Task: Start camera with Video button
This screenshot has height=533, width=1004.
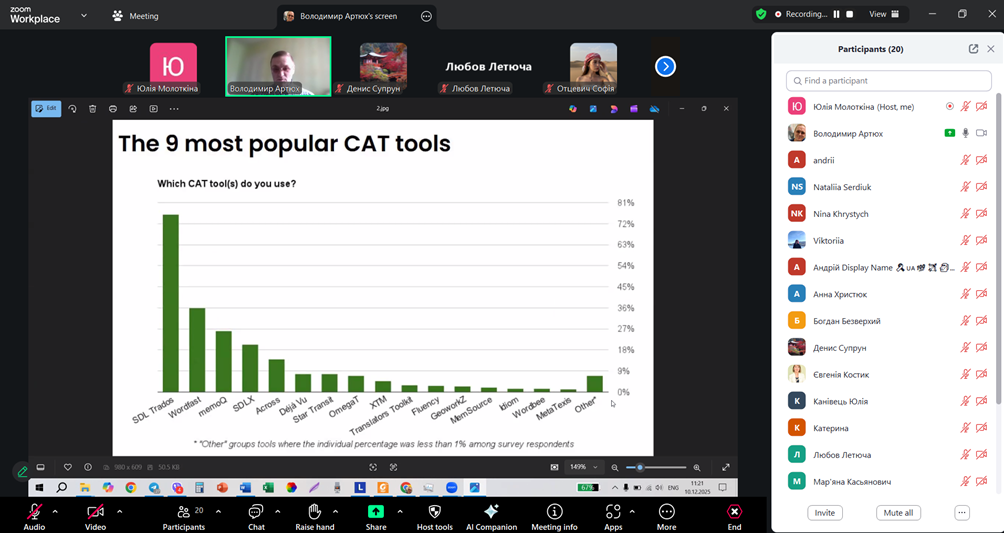Action: click(x=95, y=511)
